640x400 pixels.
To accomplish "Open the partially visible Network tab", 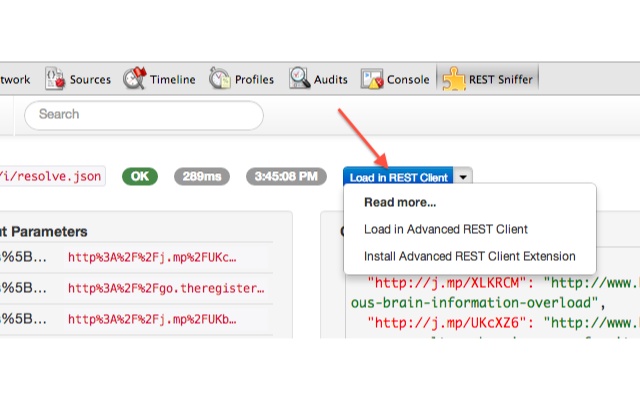I will (15, 80).
